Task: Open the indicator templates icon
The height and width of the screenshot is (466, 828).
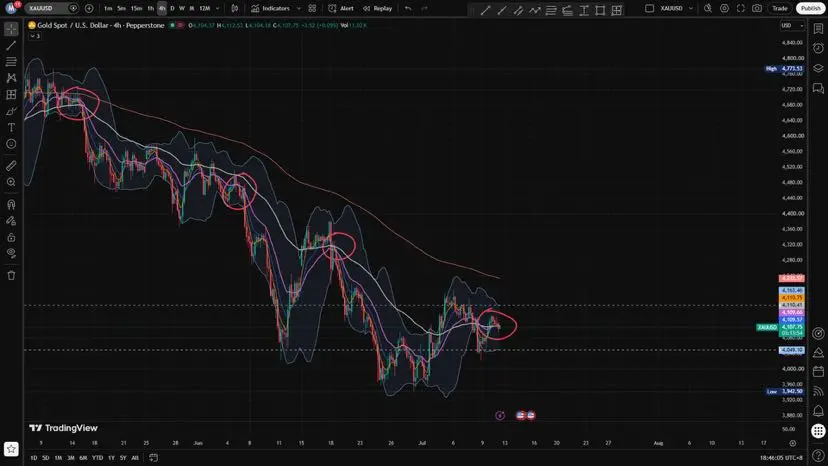Action: [313, 8]
